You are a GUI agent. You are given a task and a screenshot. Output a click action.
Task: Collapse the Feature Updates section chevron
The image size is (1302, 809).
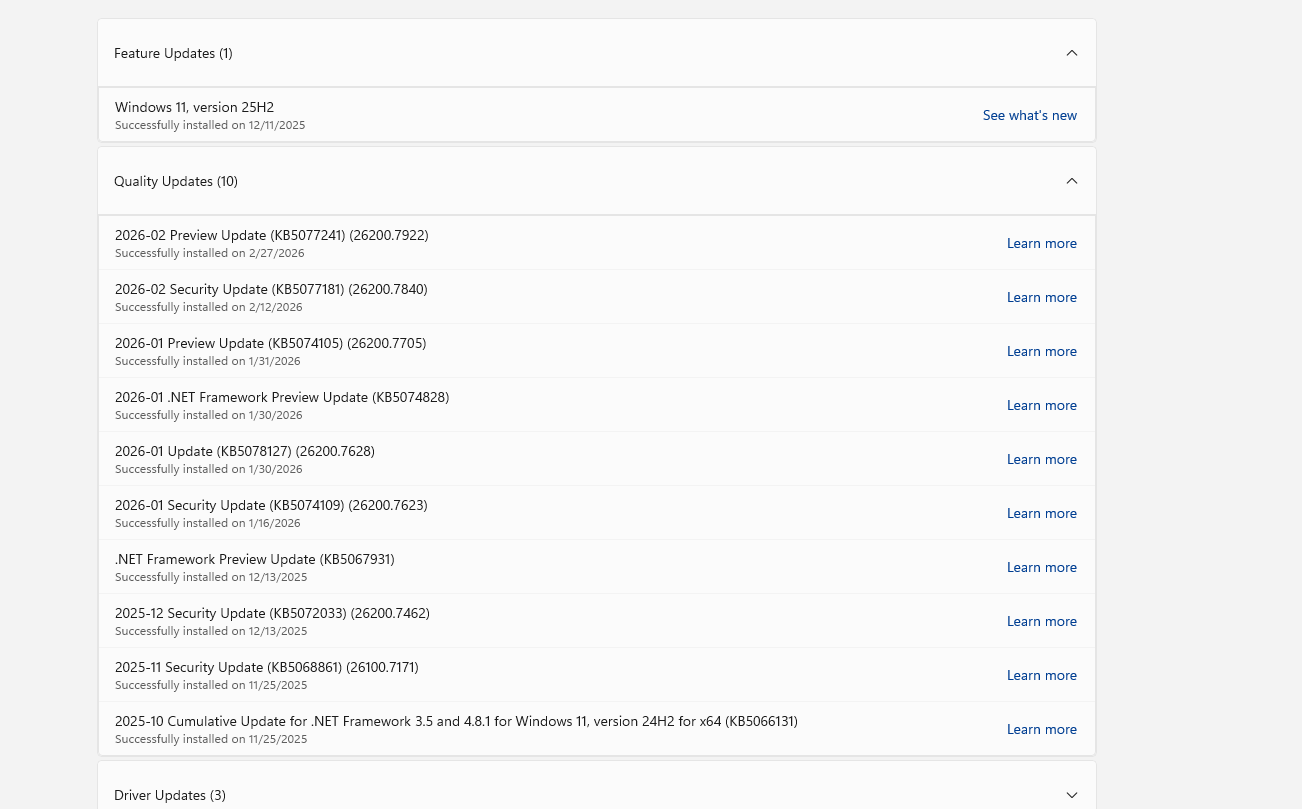(x=1072, y=53)
